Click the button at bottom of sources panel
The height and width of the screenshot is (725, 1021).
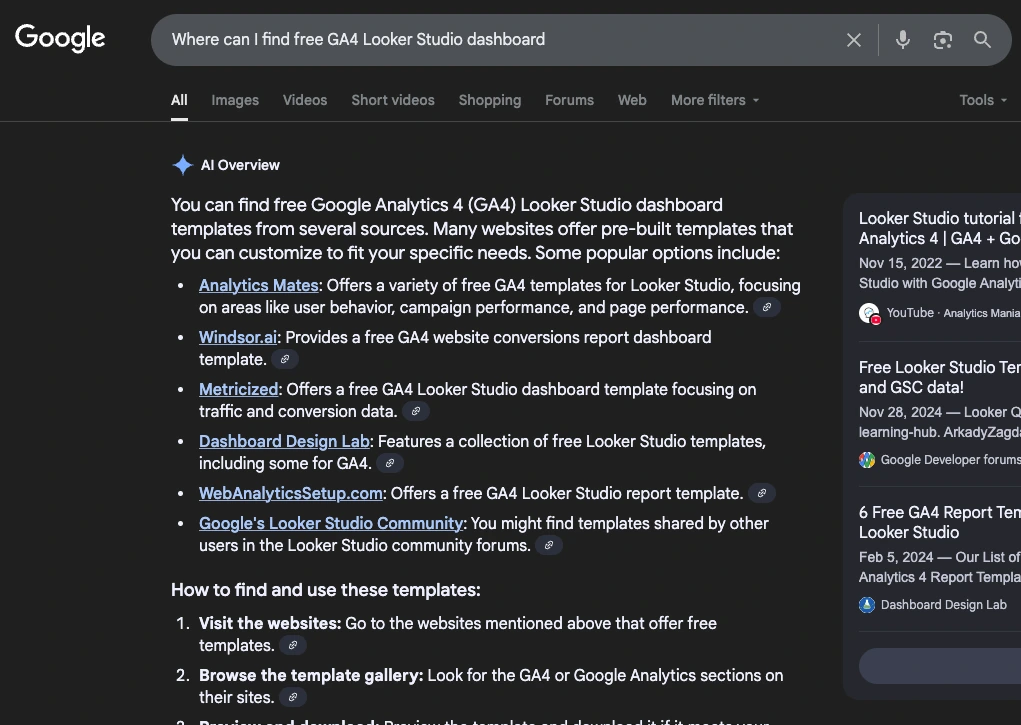coord(940,666)
